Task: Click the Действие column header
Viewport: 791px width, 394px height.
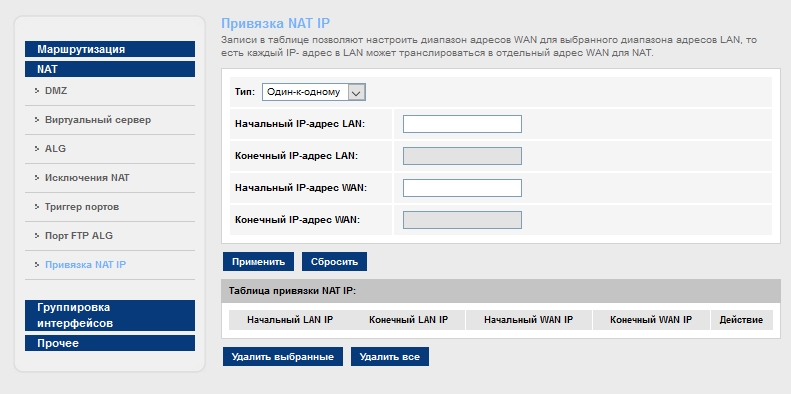Action: (x=741, y=320)
